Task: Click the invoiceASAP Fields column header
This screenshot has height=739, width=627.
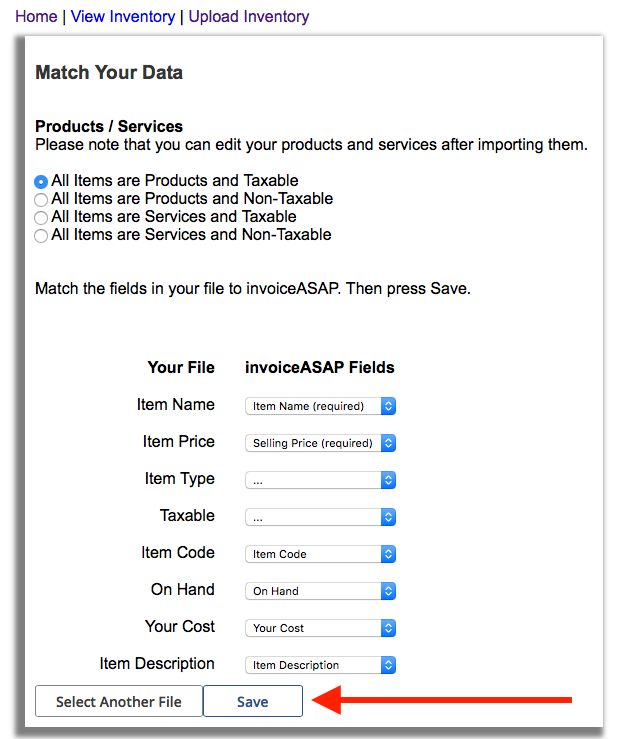Action: coord(320,368)
